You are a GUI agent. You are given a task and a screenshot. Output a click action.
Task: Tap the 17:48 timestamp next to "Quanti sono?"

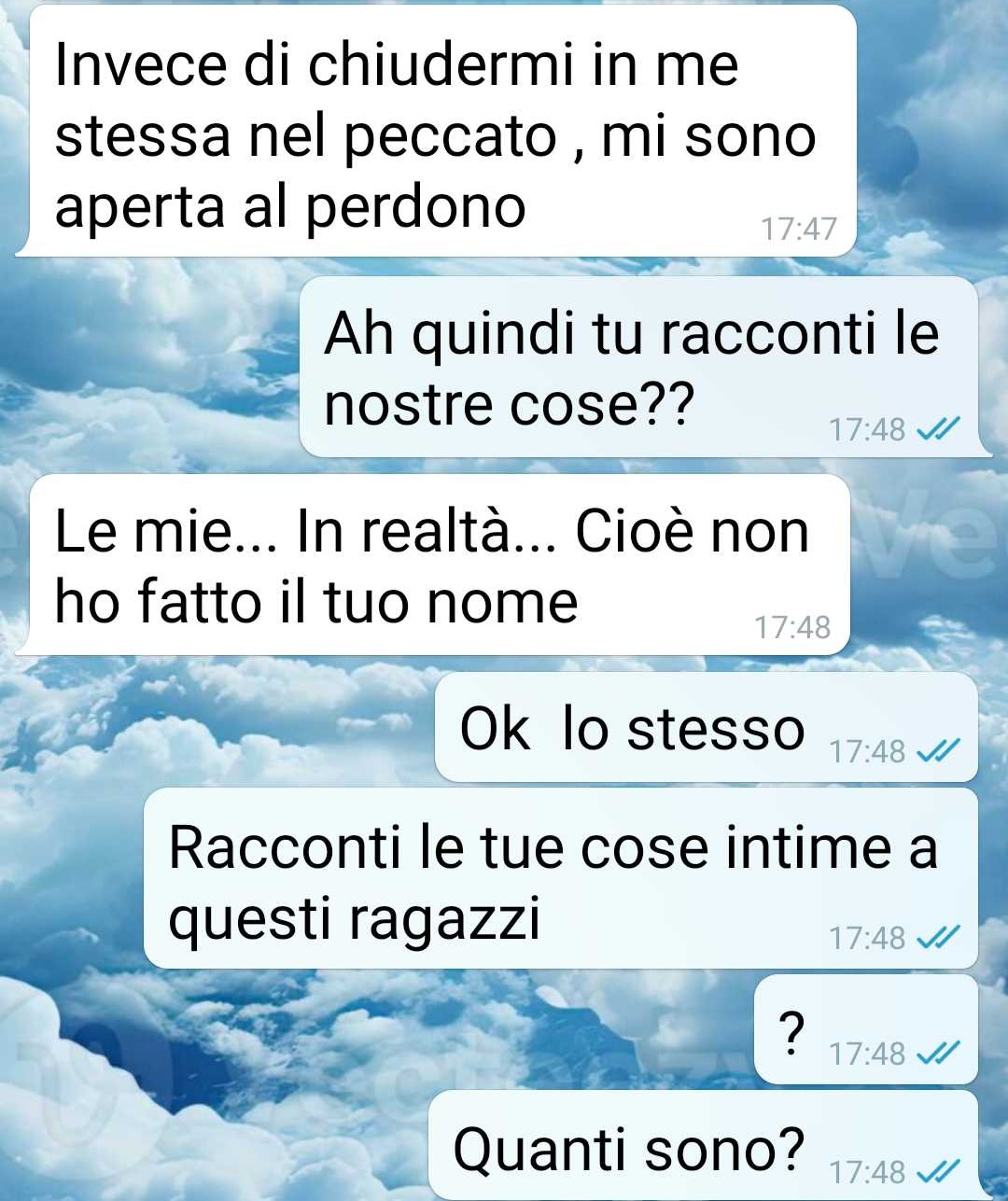point(867,1170)
